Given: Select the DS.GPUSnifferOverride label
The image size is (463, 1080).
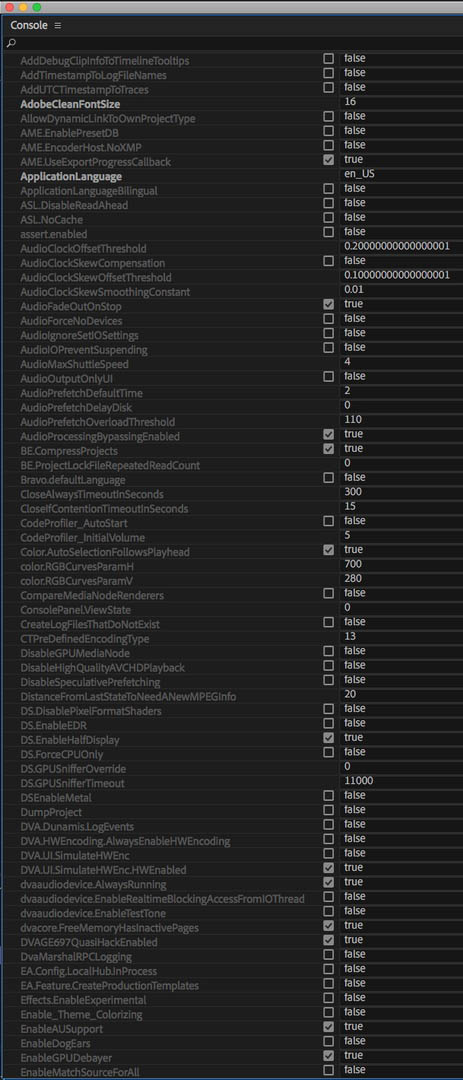Looking at the screenshot, I should [x=73, y=769].
